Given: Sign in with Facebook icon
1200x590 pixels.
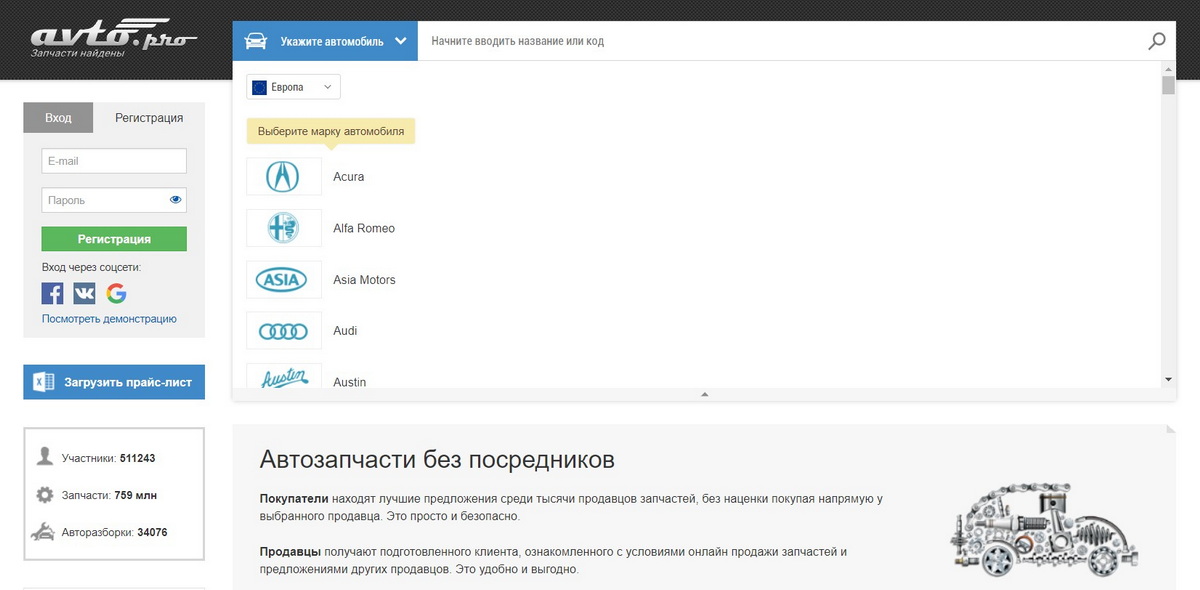Looking at the screenshot, I should (53, 293).
